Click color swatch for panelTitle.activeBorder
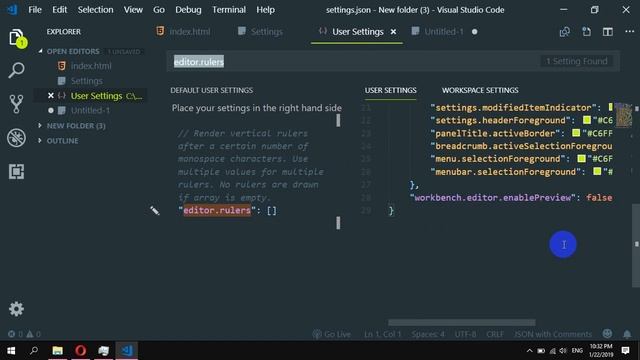Image resolution: width=640 pixels, height=360 pixels. click(576, 133)
